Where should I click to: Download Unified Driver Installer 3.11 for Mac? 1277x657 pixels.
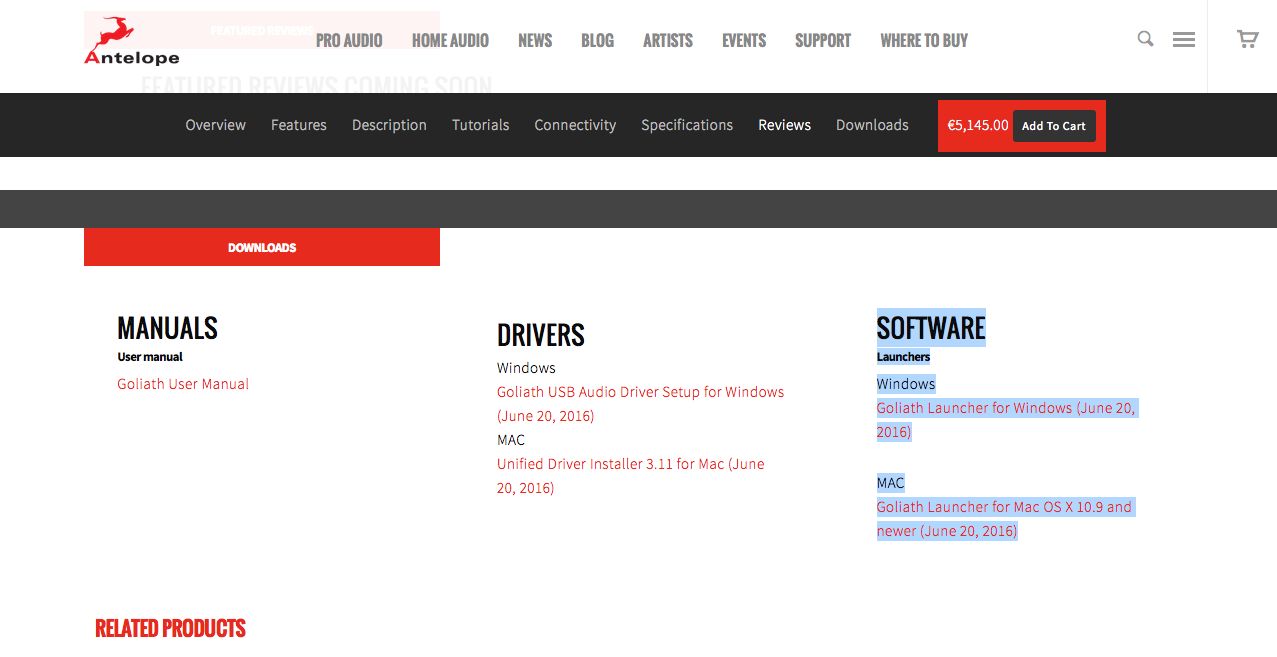pos(631,476)
